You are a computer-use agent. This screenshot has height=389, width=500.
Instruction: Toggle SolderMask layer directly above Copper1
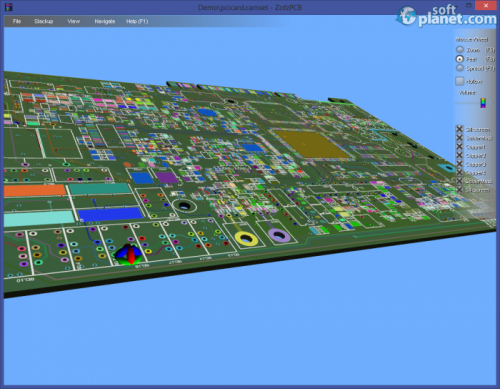[x=459, y=138]
